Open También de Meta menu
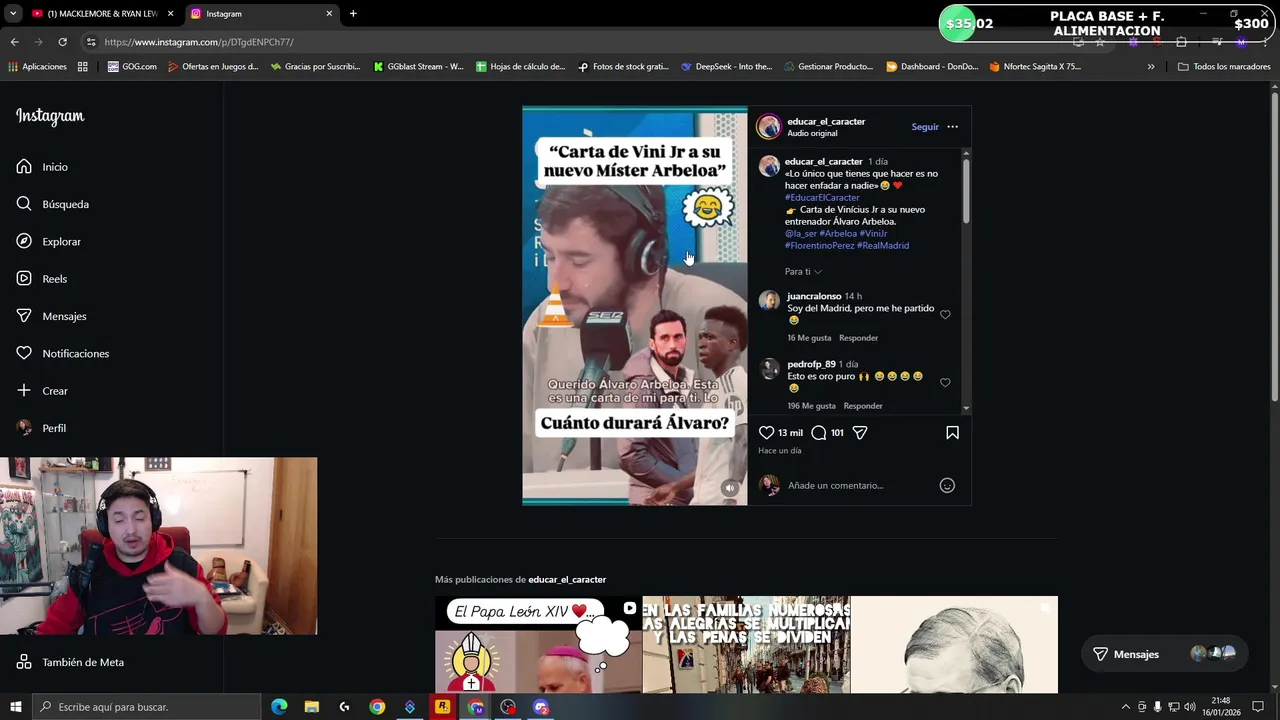 tap(70, 662)
